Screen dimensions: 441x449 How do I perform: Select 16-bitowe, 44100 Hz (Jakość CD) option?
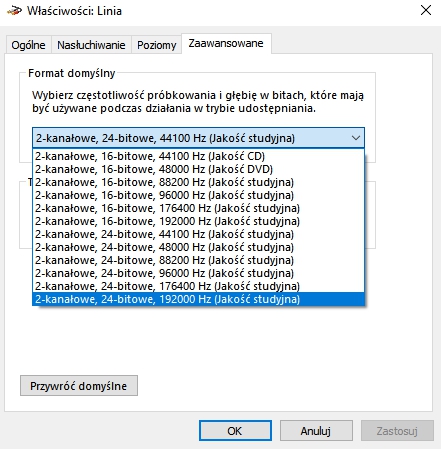pos(198,156)
